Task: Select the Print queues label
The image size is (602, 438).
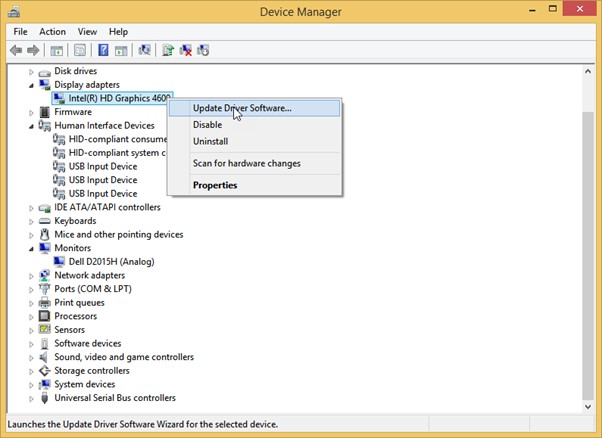Action: [x=79, y=302]
